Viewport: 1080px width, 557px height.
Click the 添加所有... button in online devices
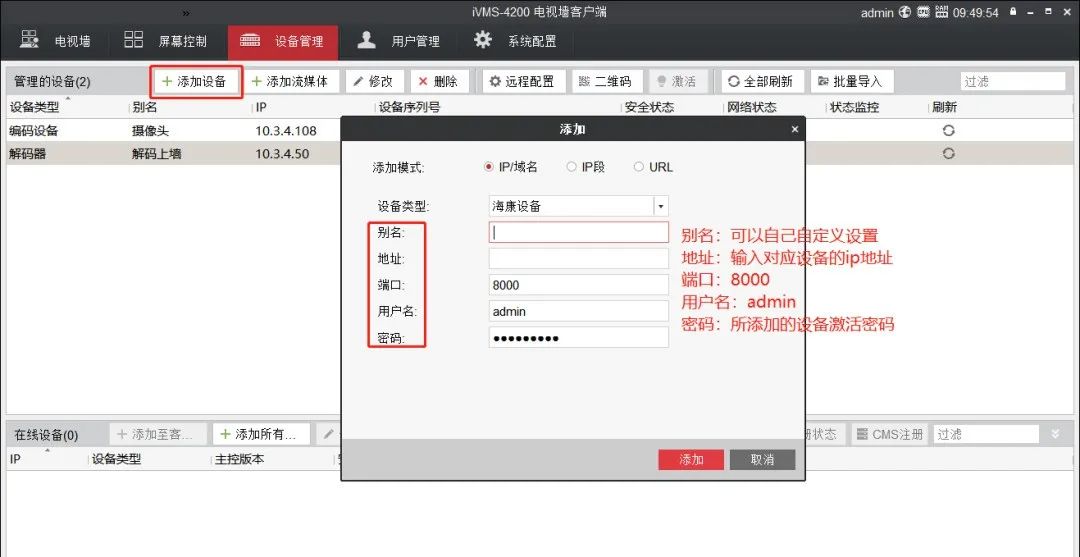262,434
